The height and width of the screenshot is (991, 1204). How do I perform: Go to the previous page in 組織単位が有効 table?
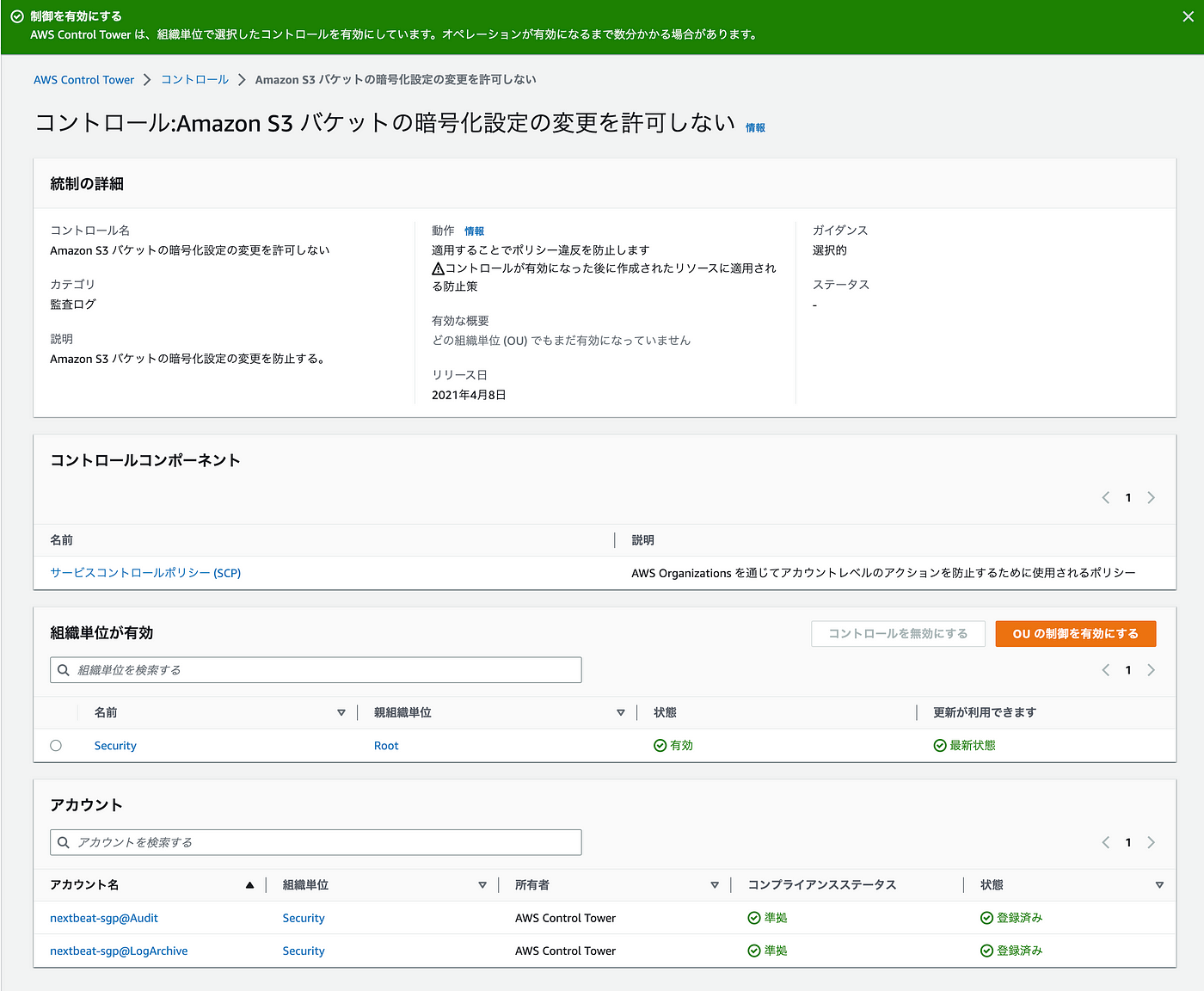coord(1106,670)
